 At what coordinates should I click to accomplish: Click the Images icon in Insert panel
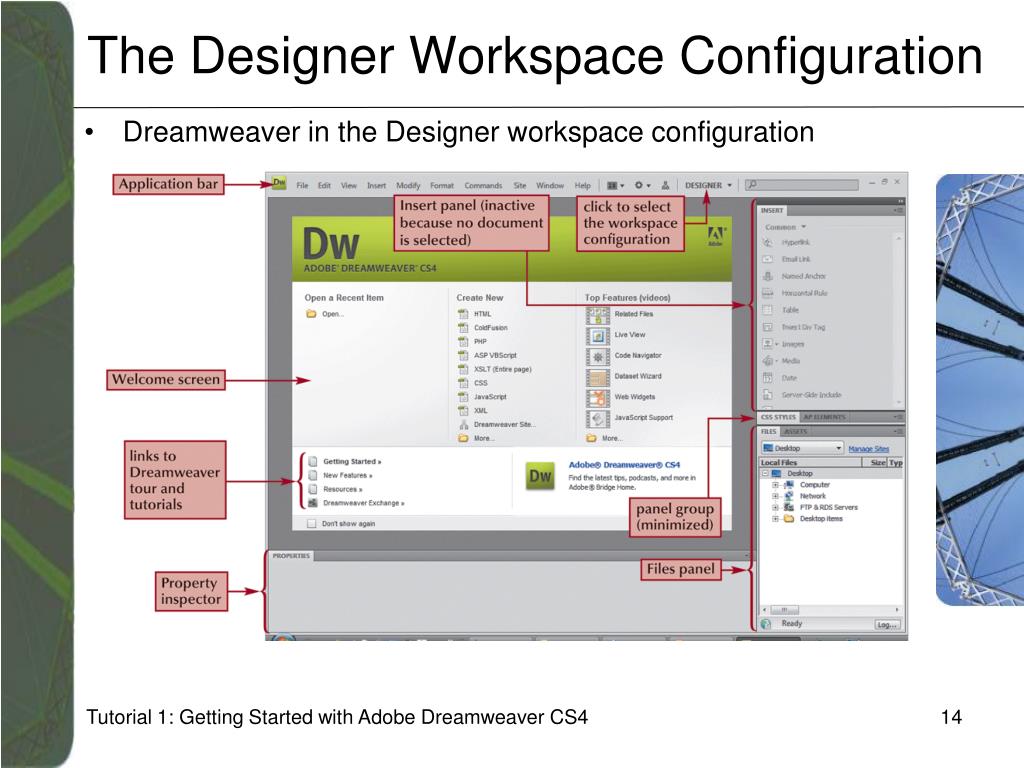coord(768,344)
